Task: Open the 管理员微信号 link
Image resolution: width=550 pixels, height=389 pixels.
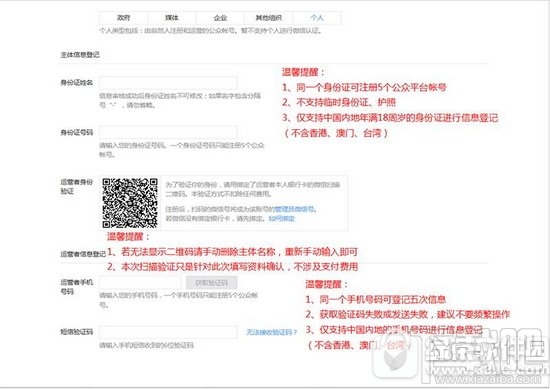Action: point(295,209)
